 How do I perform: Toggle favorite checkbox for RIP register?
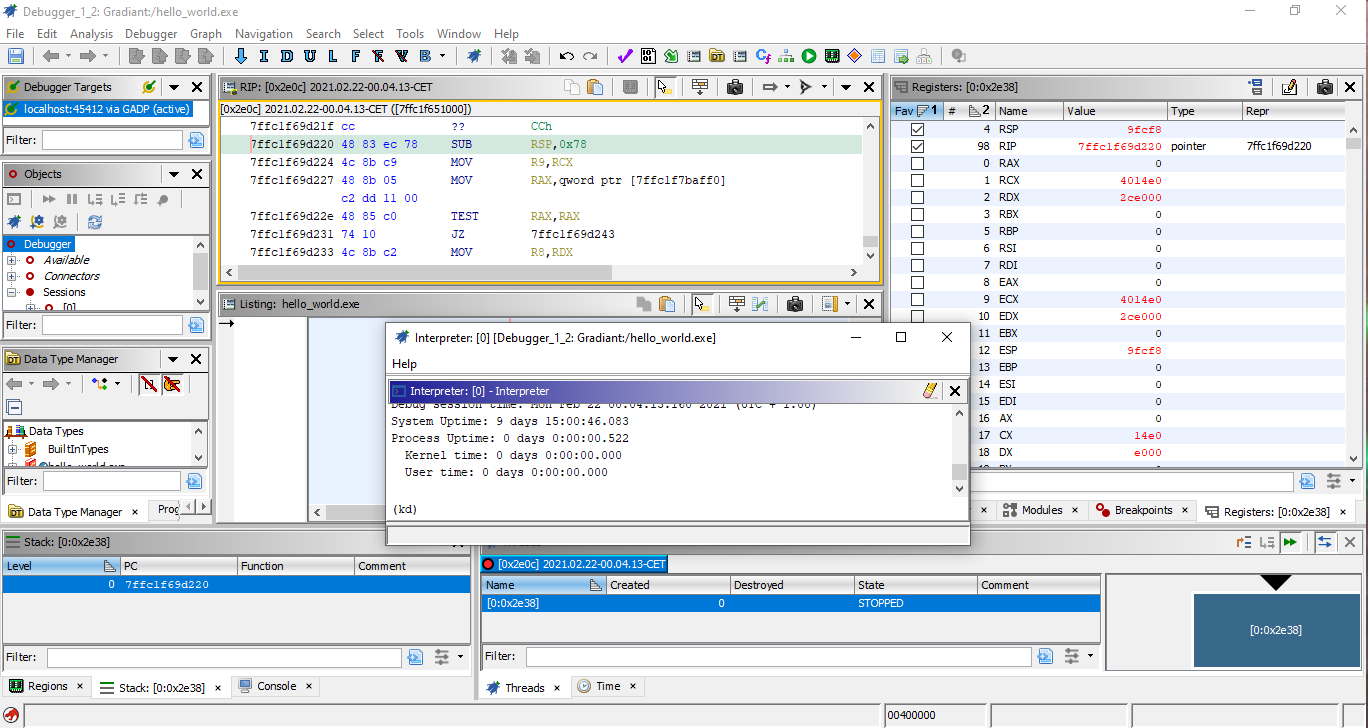click(x=917, y=146)
